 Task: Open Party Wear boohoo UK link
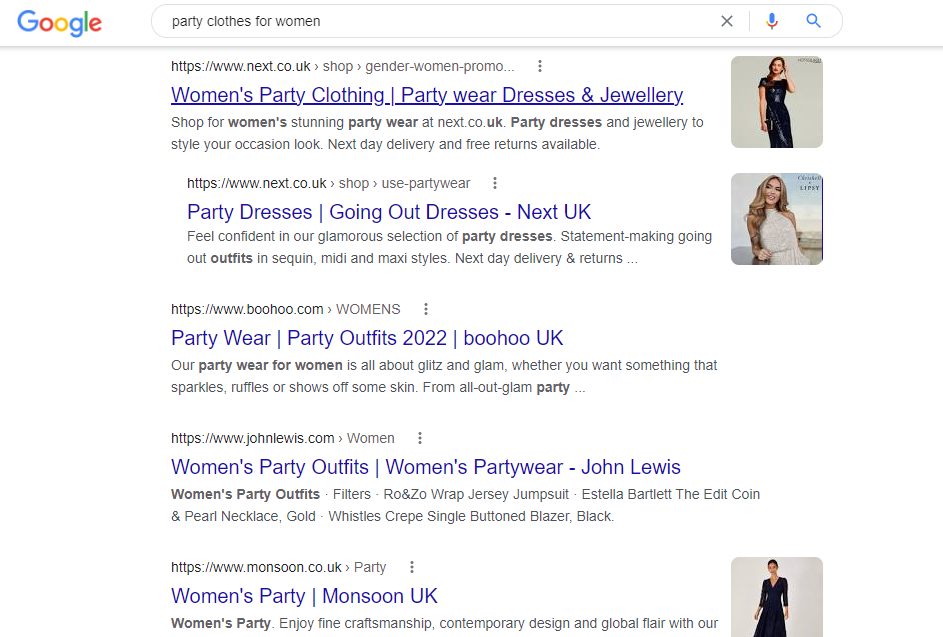[x=367, y=338]
